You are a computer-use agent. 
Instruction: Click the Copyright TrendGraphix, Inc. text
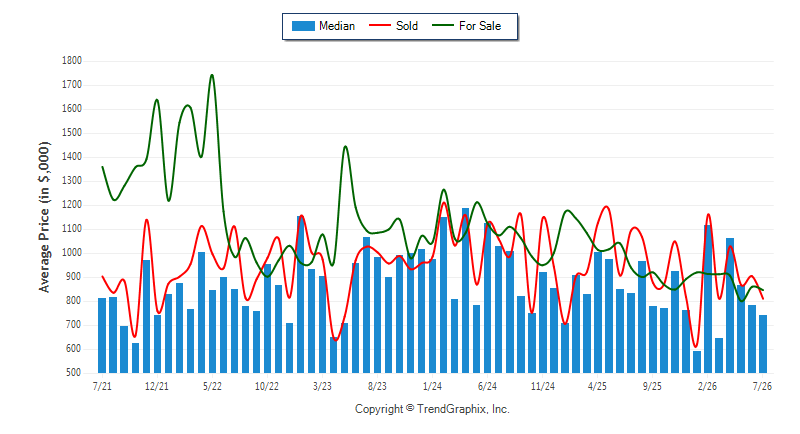click(x=432, y=409)
